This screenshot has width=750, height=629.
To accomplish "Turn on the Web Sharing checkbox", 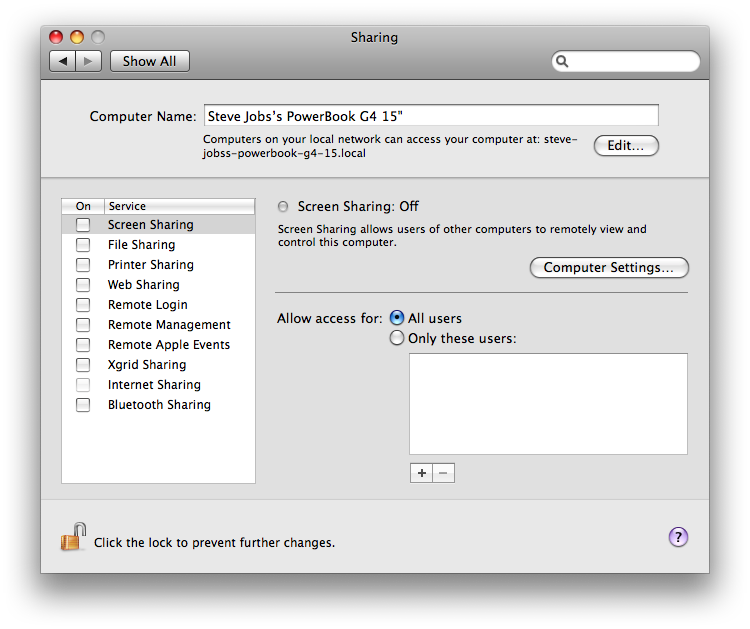I will [x=83, y=285].
